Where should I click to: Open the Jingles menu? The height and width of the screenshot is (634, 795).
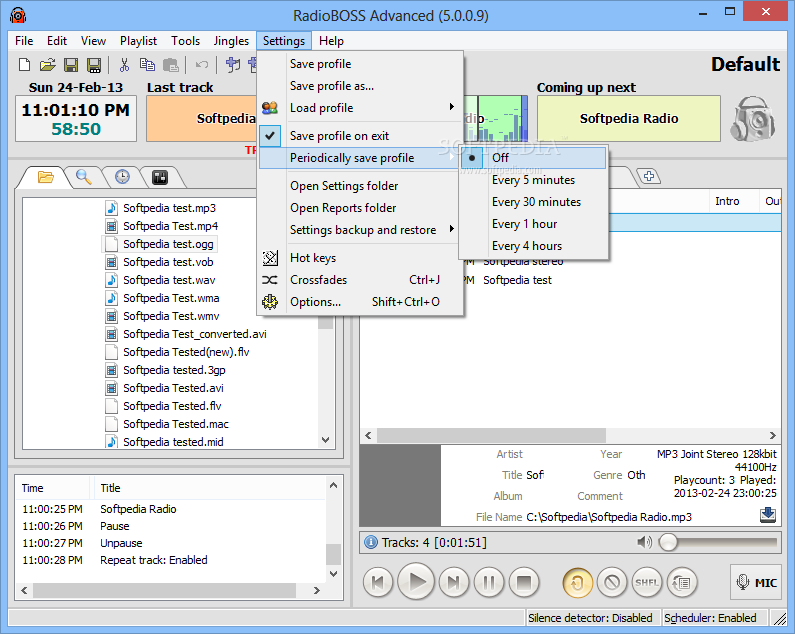[x=231, y=41]
